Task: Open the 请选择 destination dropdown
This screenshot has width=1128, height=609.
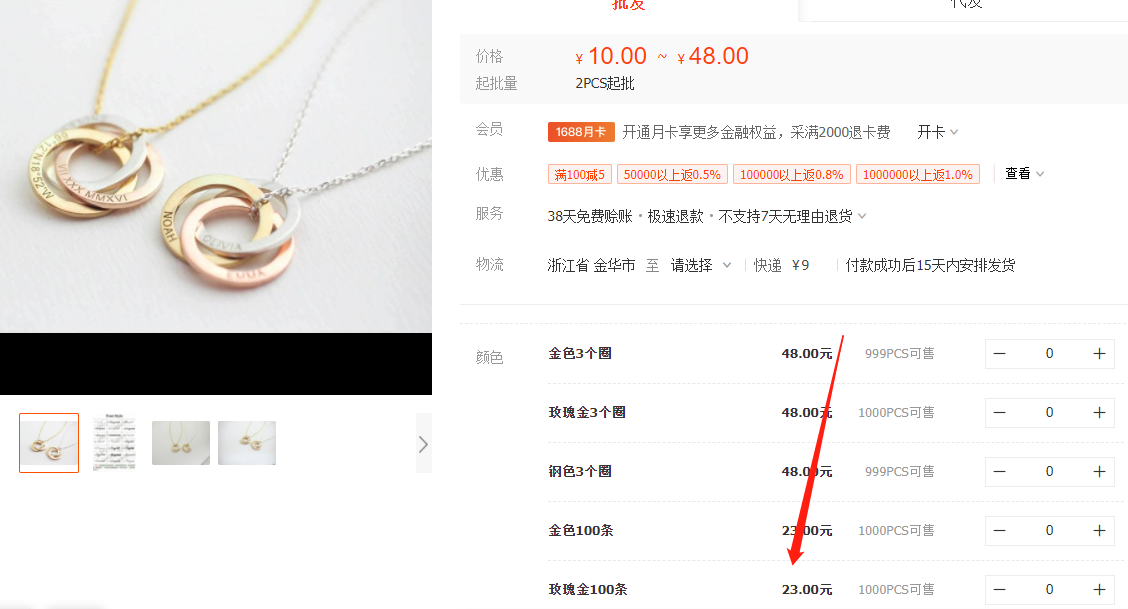Action: click(x=701, y=265)
